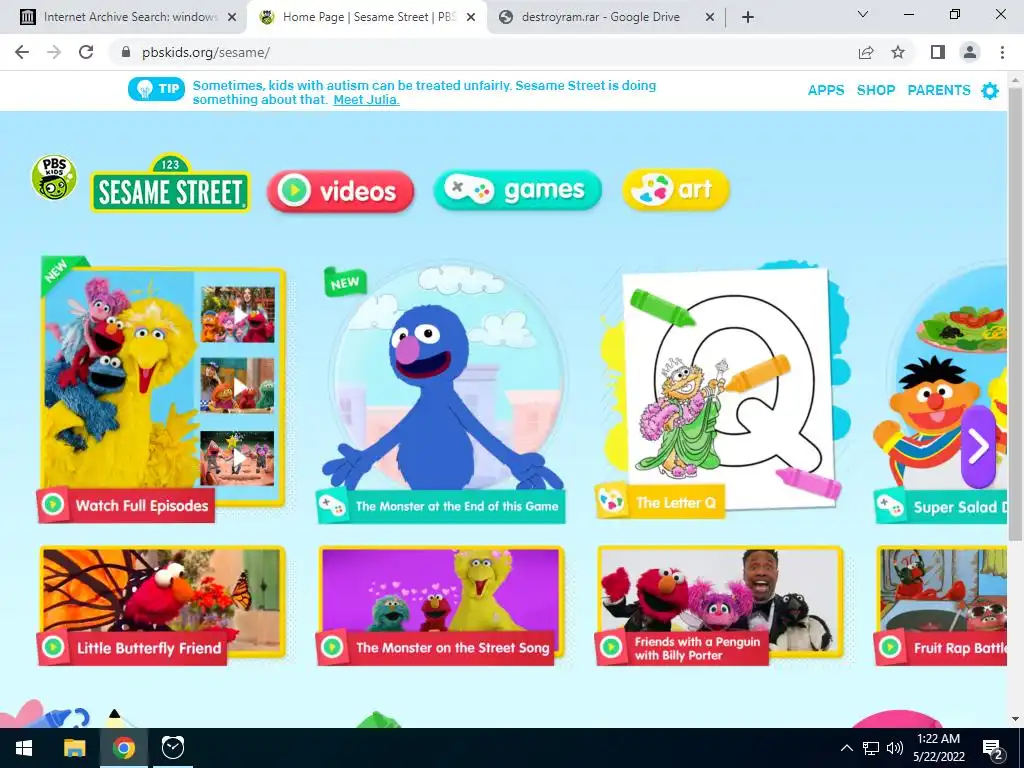Open The Monster at the End of this Game

[x=441, y=392]
